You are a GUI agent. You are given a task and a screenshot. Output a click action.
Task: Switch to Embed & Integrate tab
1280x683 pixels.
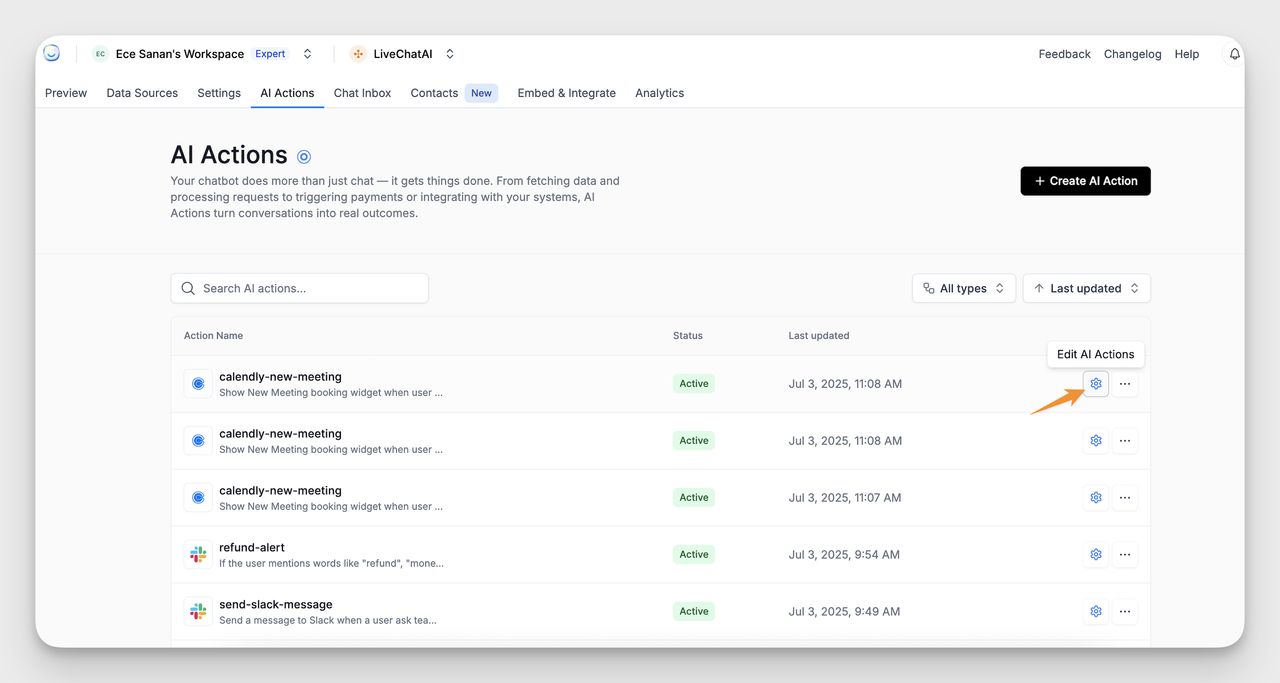click(x=566, y=93)
